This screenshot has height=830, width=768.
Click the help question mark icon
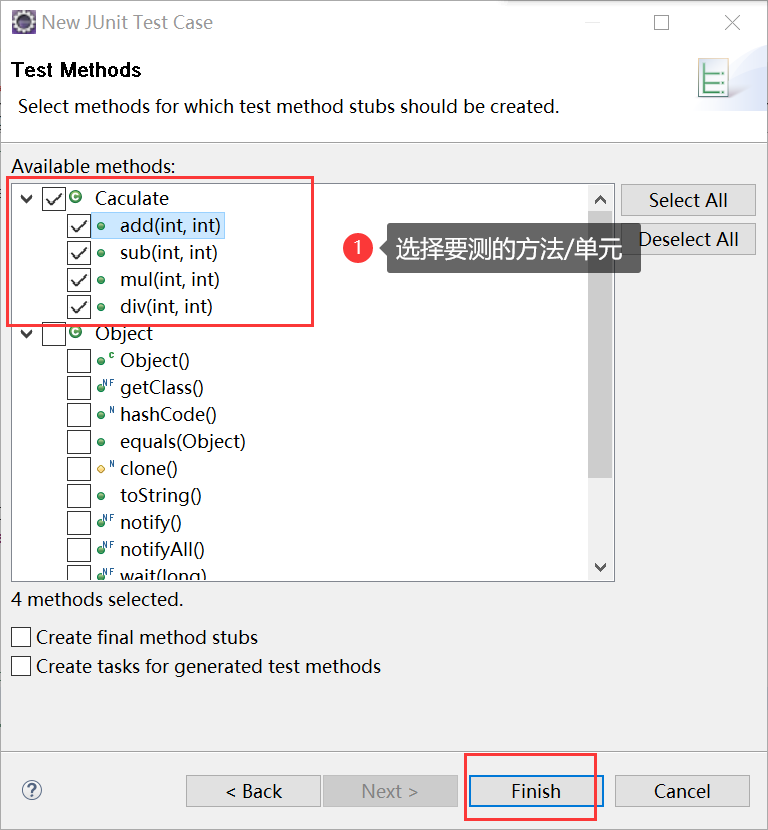[32, 790]
